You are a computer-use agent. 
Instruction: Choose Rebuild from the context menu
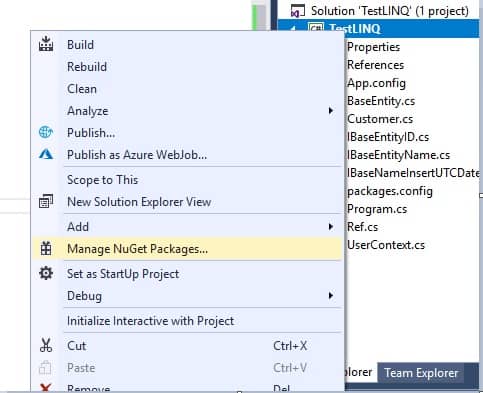pyautogui.click(x=87, y=67)
